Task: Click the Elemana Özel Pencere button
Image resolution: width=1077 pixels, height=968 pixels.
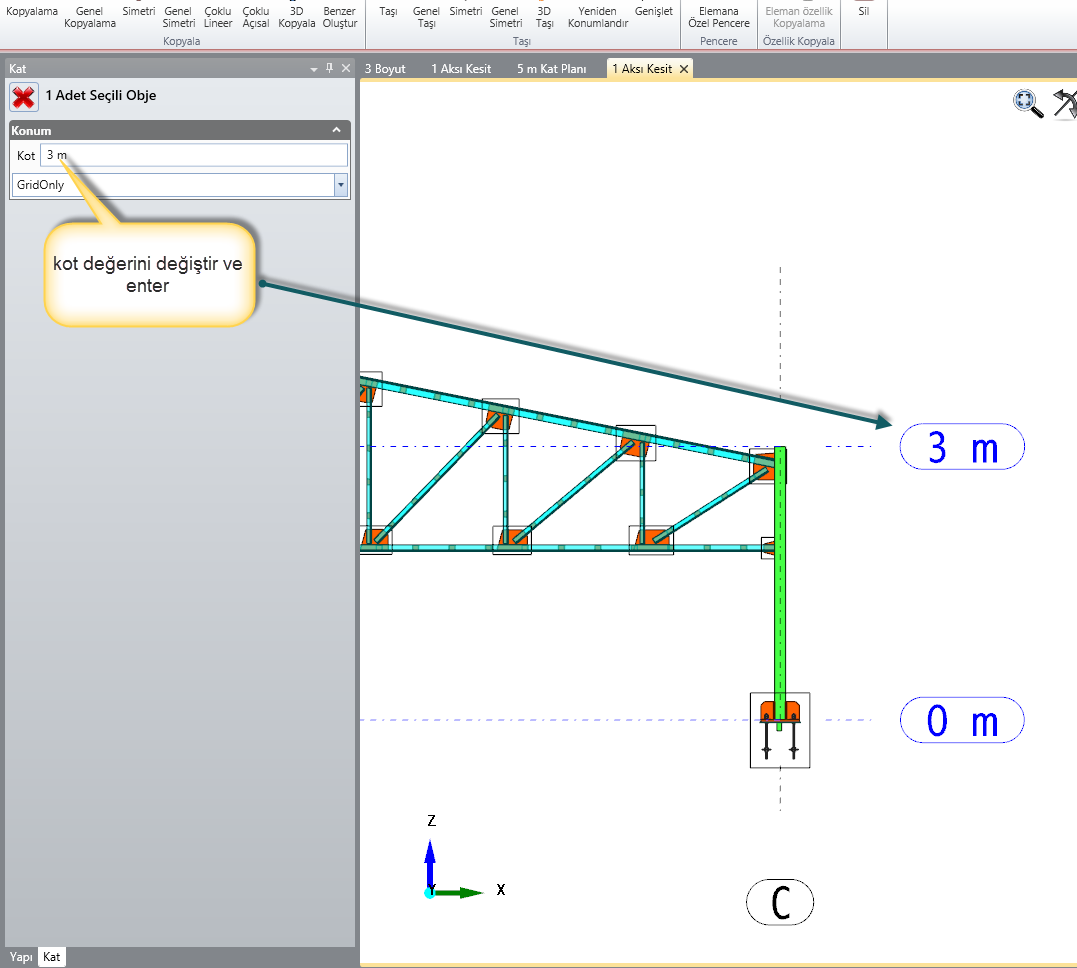Action: pos(719,17)
